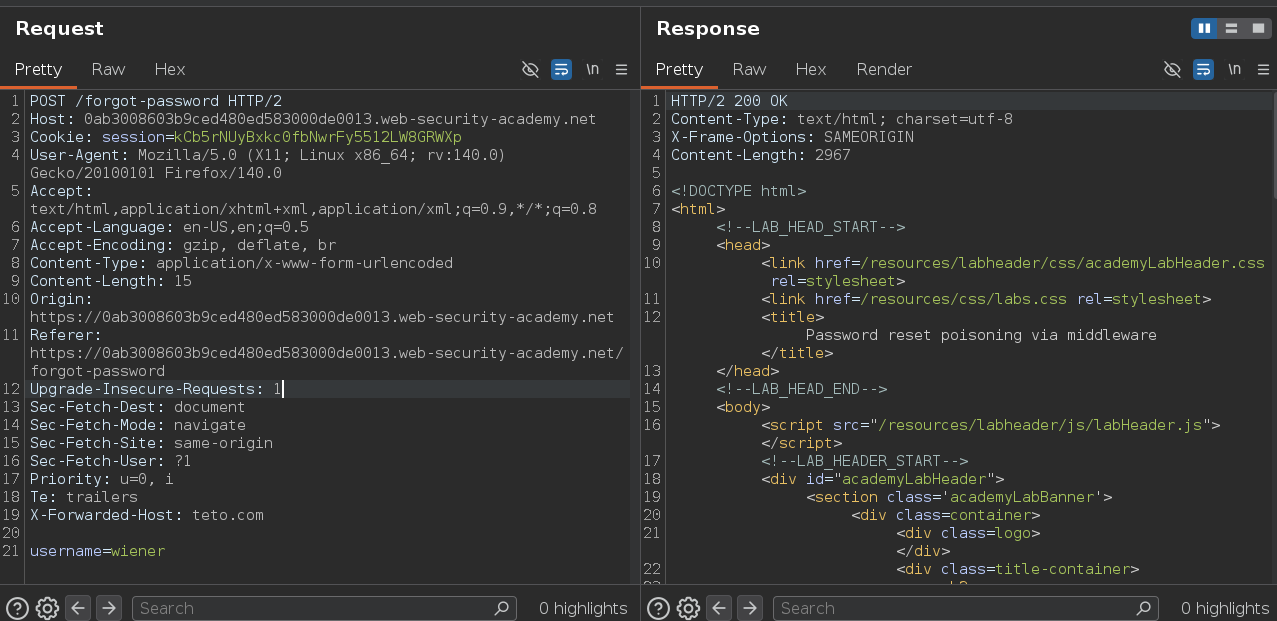Click magnifier icon in Request search box
The width and height of the screenshot is (1277, 621).
(x=502, y=608)
